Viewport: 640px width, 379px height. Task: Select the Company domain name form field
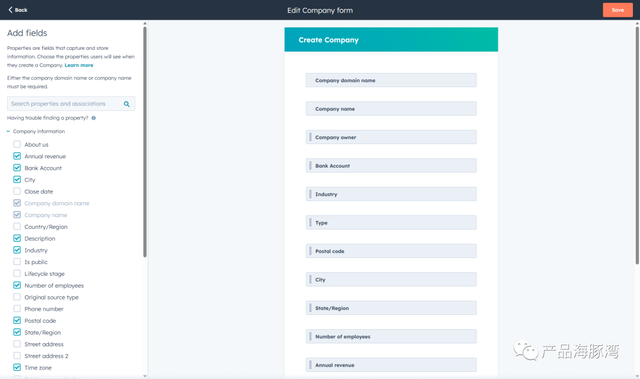(x=391, y=80)
